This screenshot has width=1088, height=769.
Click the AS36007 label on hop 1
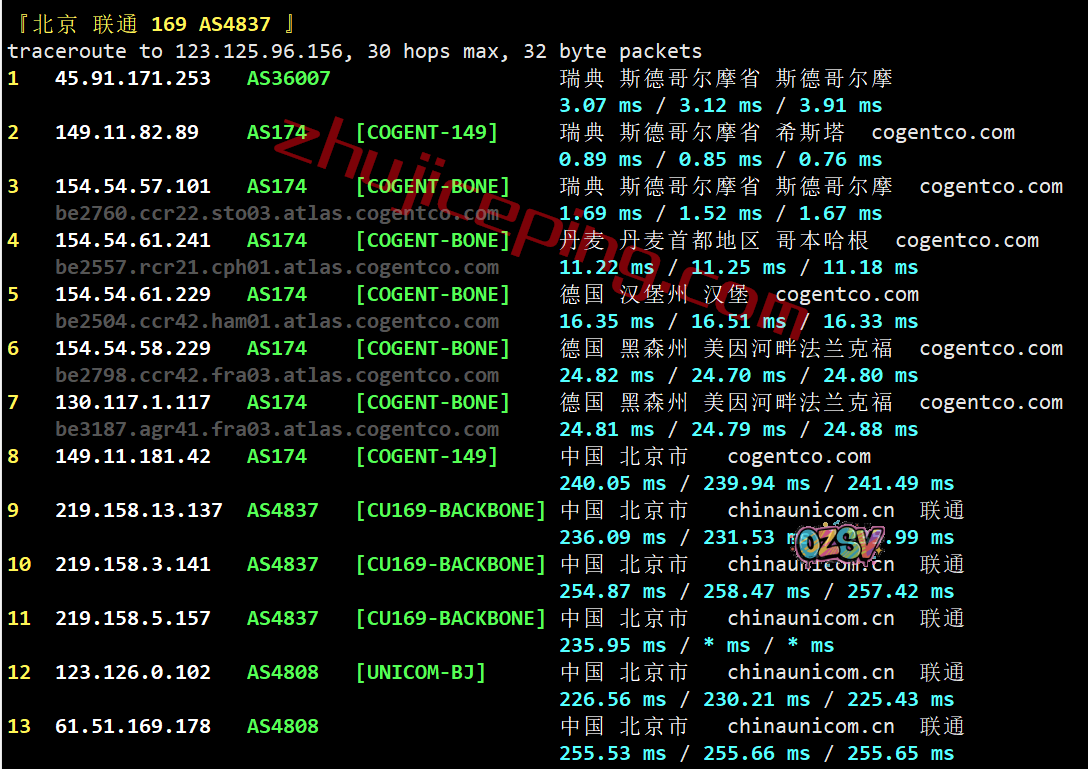click(x=288, y=78)
